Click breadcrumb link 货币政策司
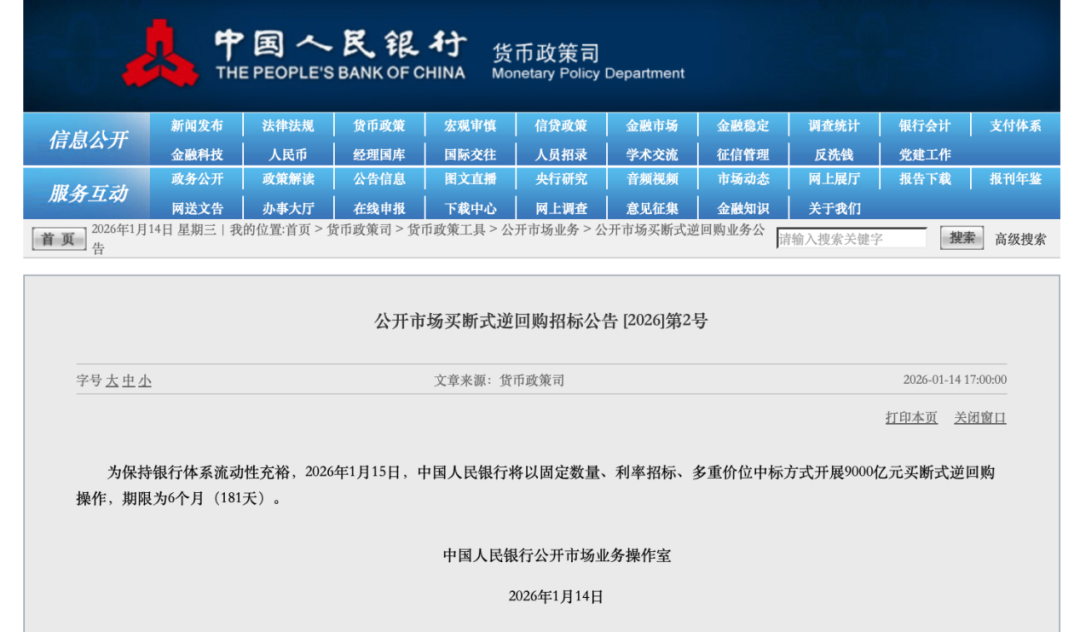This screenshot has width=1080, height=632. tap(358, 230)
